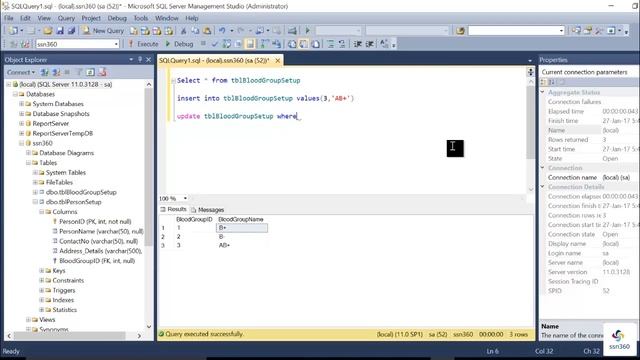Open the File menu

coord(9,18)
